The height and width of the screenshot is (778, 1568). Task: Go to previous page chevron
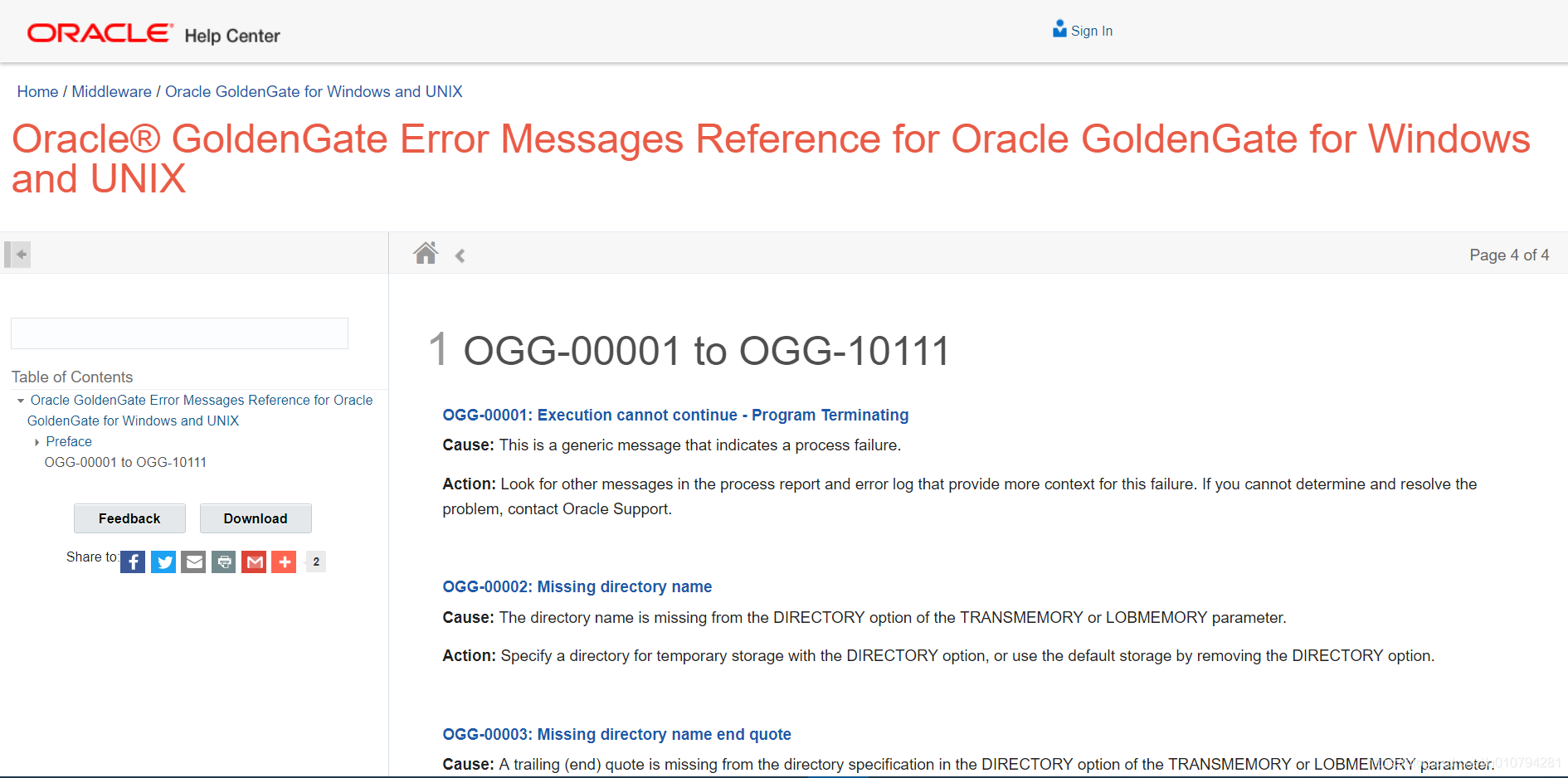pos(460,255)
